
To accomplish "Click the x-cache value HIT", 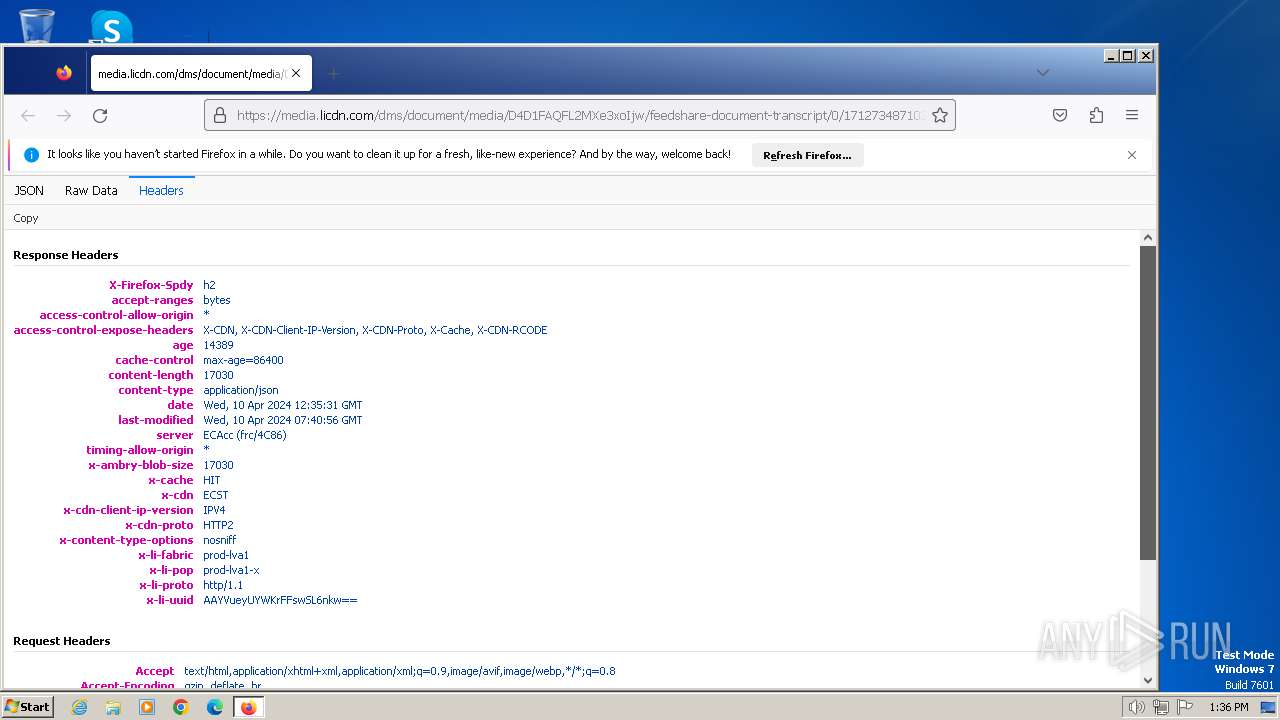I will pyautogui.click(x=212, y=480).
